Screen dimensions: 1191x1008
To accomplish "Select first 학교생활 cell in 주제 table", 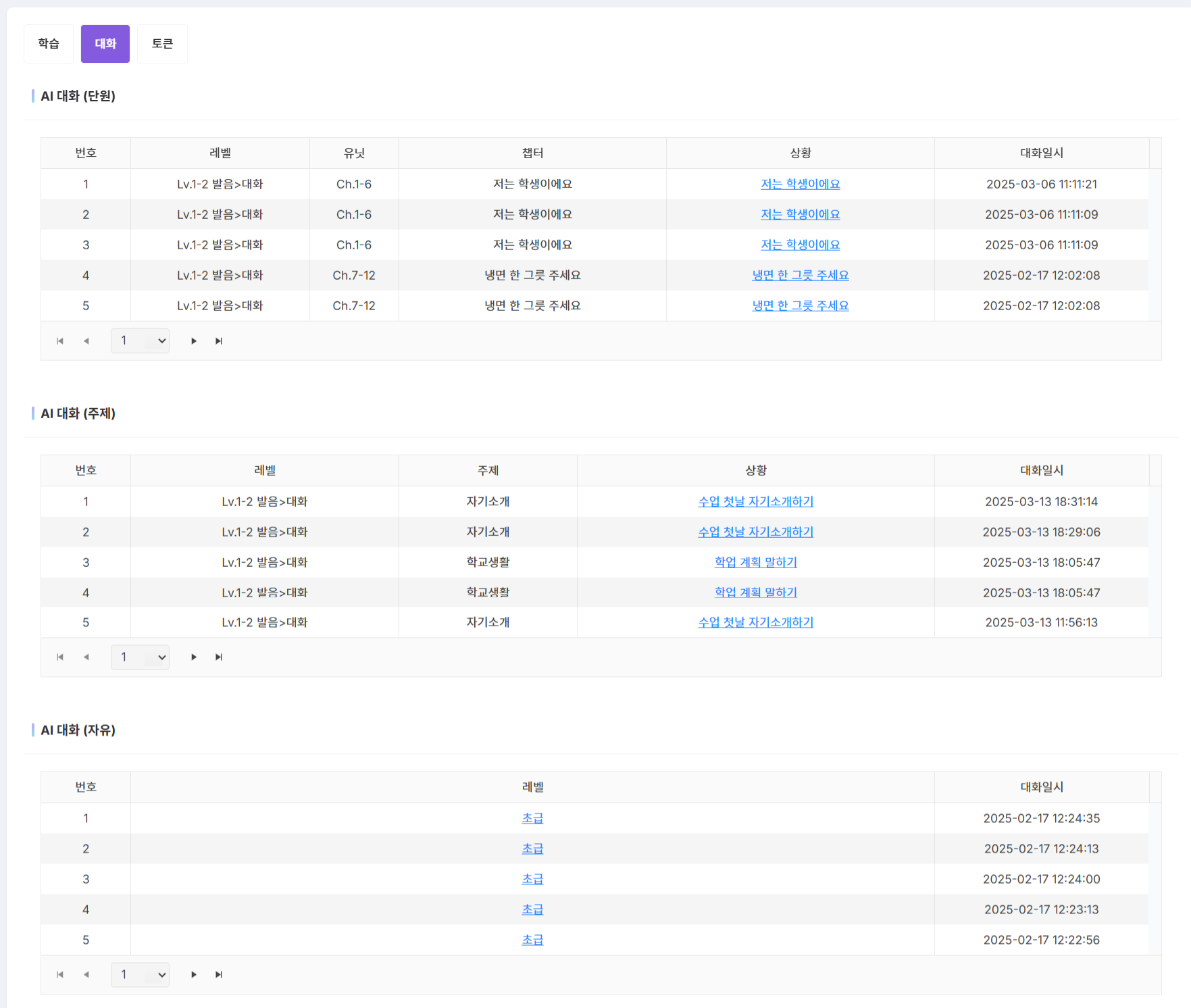I will click(488, 563).
